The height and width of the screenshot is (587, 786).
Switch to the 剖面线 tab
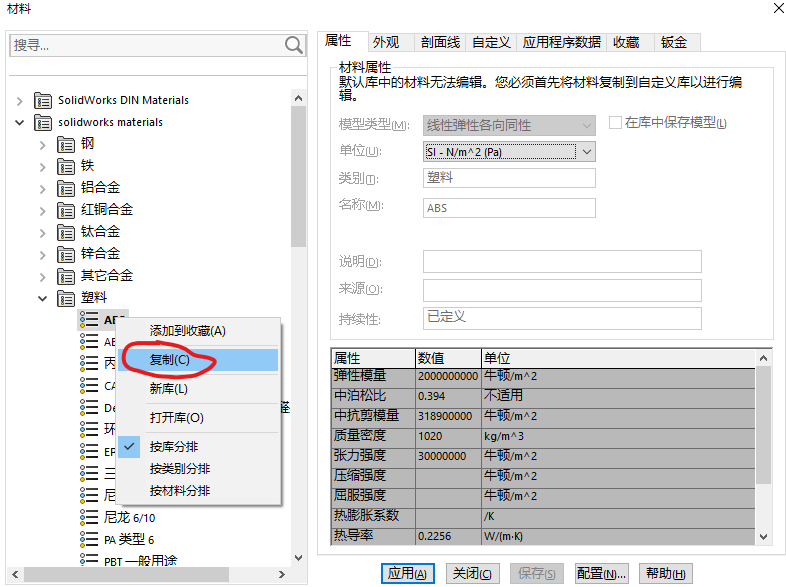pyautogui.click(x=440, y=43)
